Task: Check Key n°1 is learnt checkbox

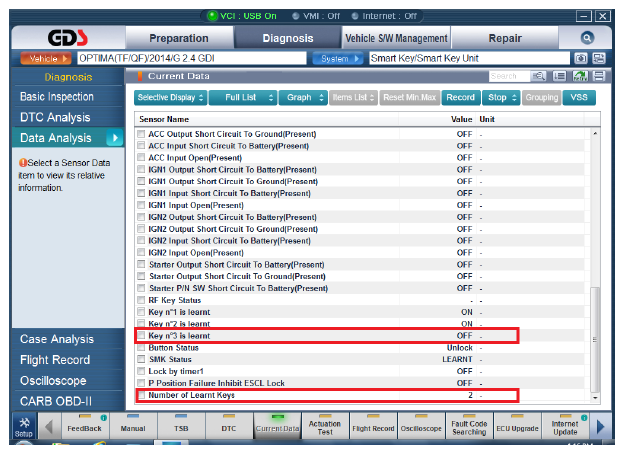Action: tap(141, 312)
